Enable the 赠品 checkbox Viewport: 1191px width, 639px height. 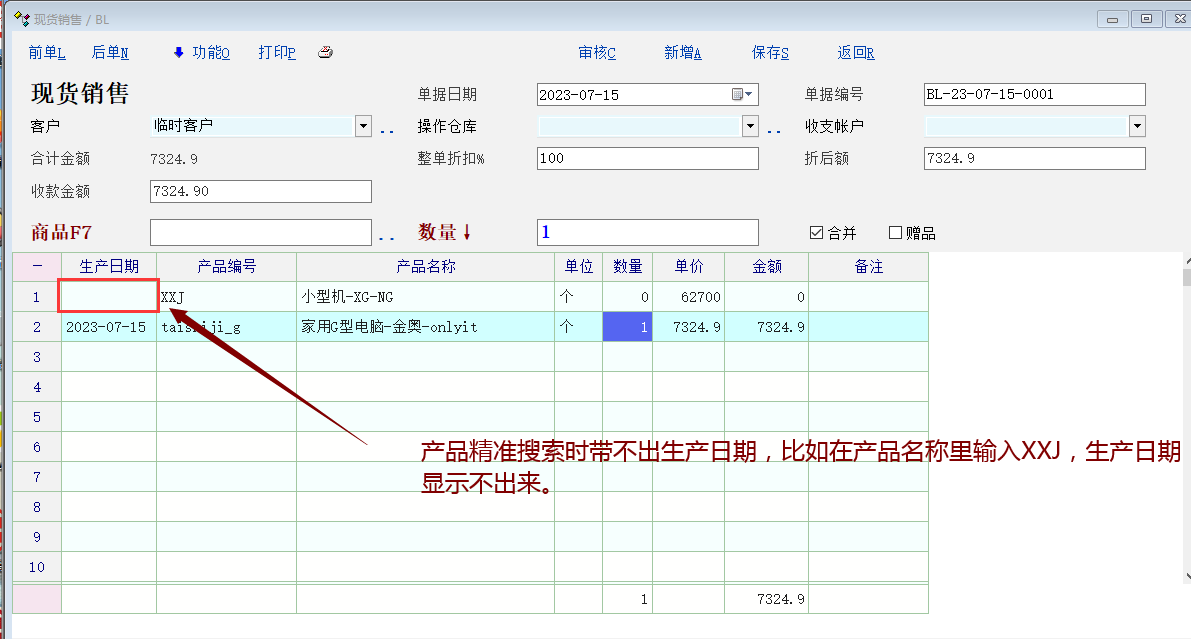tap(895, 233)
